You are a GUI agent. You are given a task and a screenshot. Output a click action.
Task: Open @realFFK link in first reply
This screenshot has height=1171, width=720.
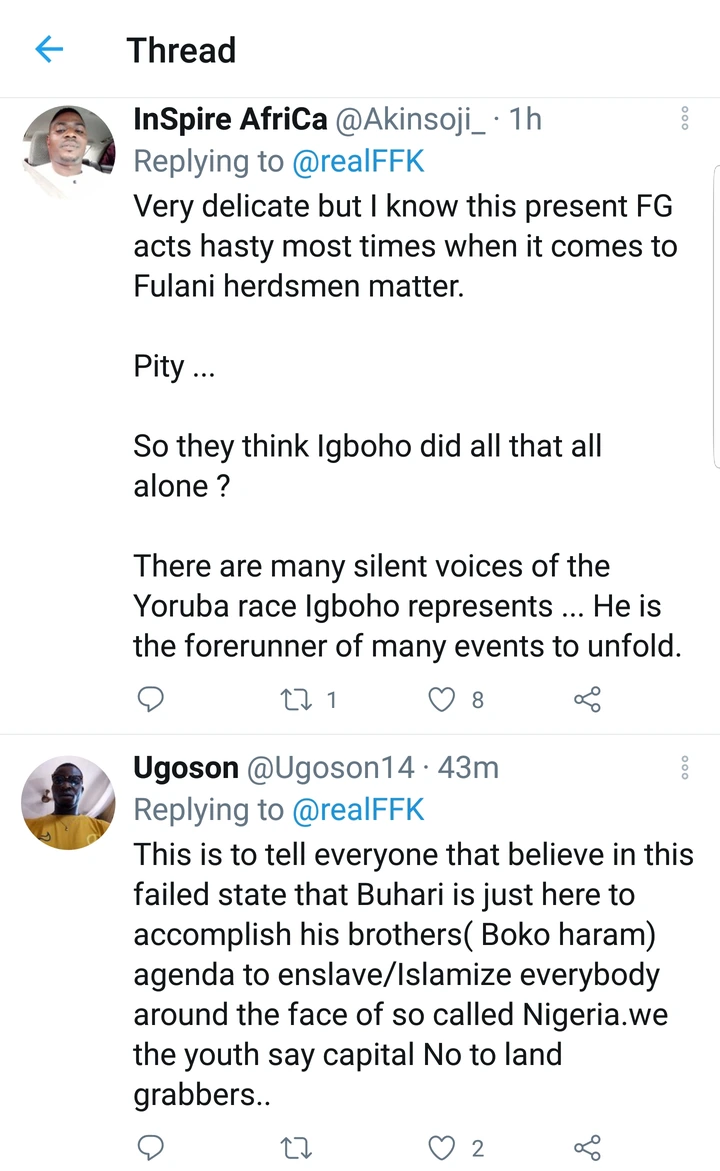point(358,160)
